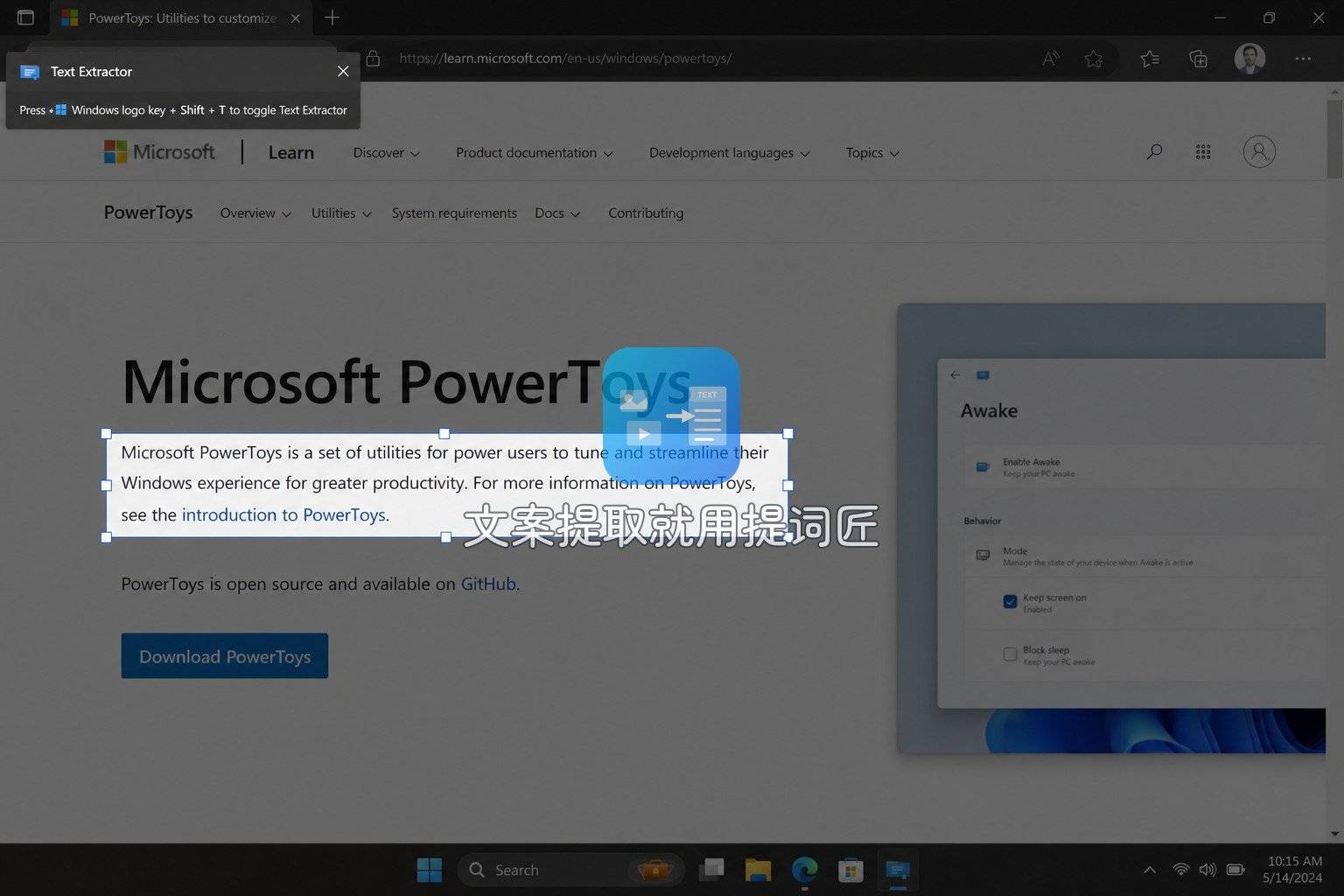Open System requirements page
Screen dimensions: 1344x896
[454, 213]
